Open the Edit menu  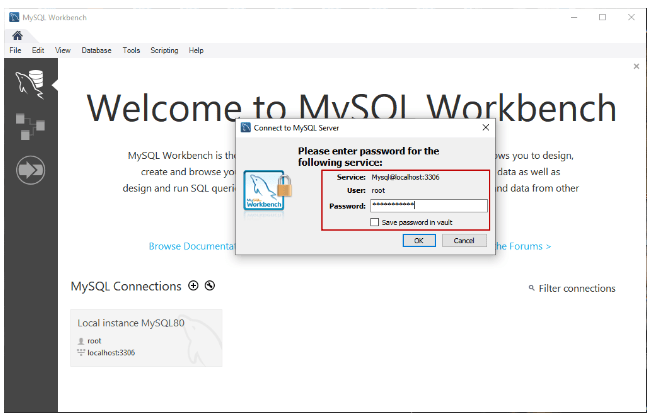click(38, 50)
